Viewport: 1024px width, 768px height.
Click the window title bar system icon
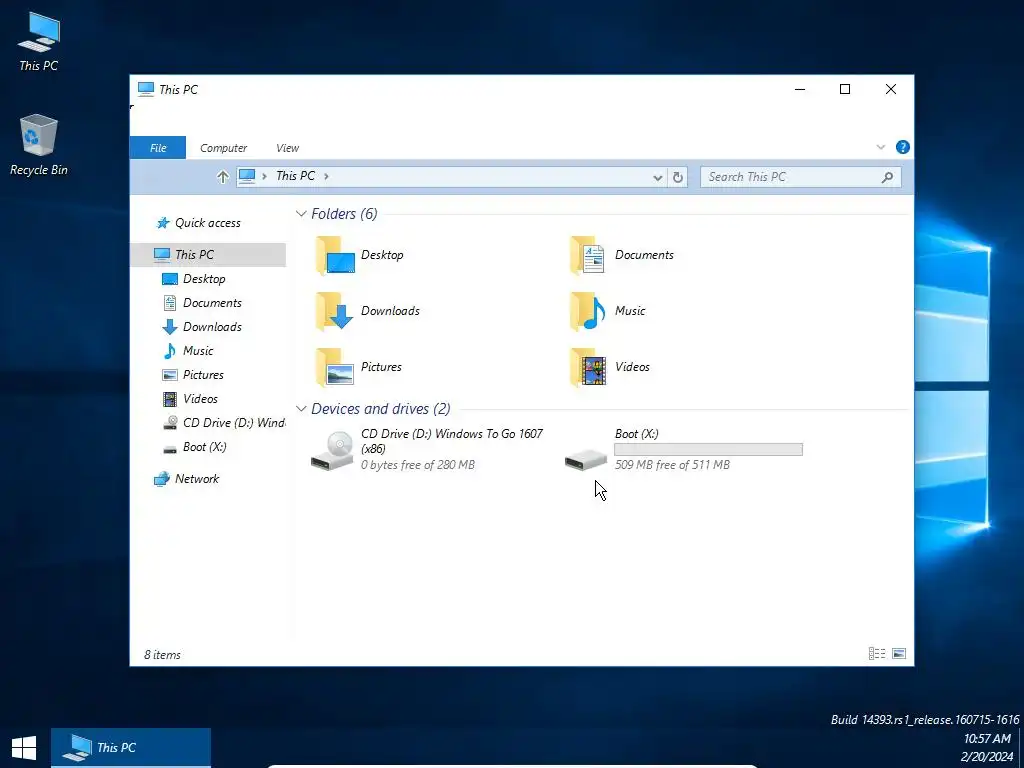pyautogui.click(x=146, y=89)
